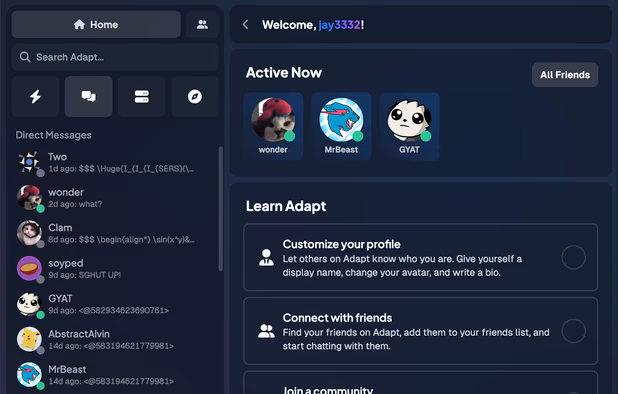Click the Connect with friends card
Image resolution: width=618 pixels, height=394 pixels.
(x=421, y=331)
